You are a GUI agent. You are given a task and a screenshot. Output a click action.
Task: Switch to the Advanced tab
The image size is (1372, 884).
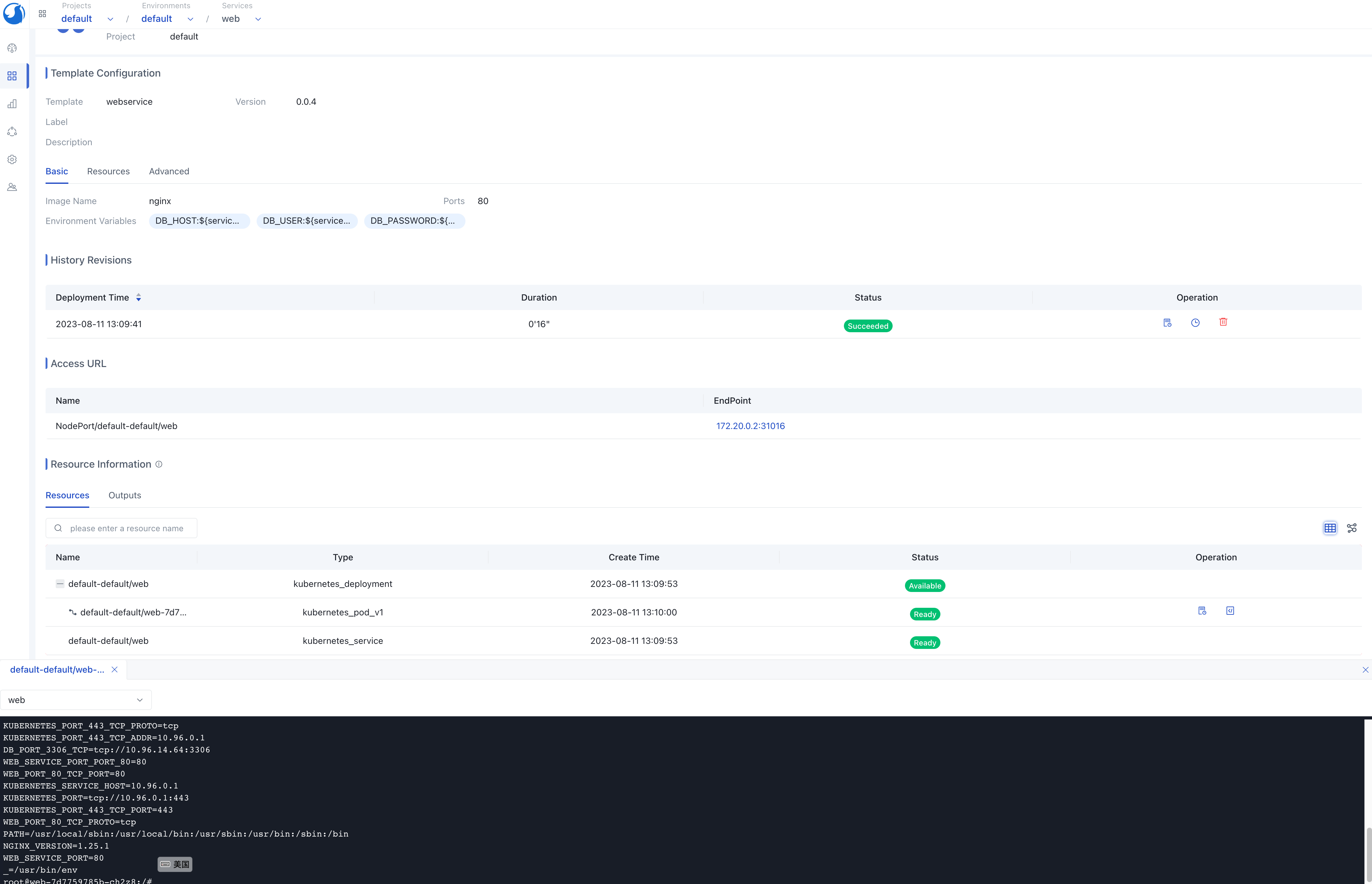pyautogui.click(x=169, y=171)
